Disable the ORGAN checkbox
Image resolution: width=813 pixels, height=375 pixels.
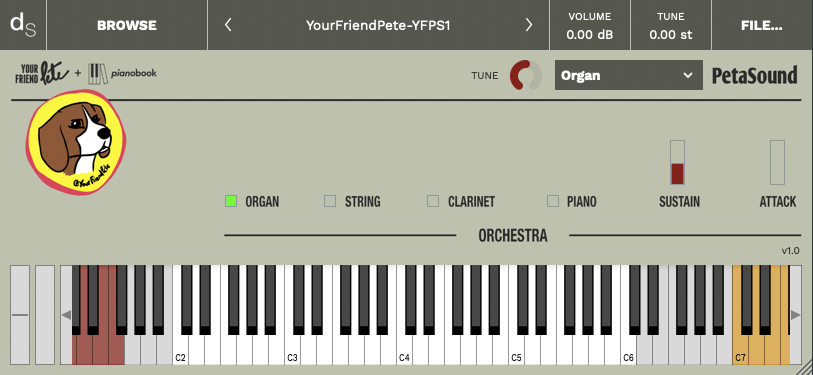[x=231, y=201]
